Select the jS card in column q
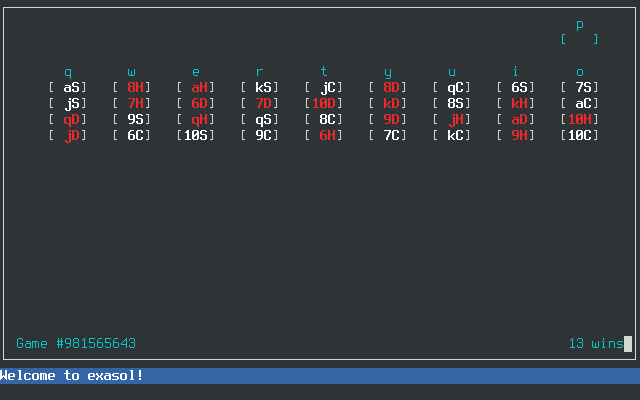This screenshot has height=400, width=640. coord(68,103)
